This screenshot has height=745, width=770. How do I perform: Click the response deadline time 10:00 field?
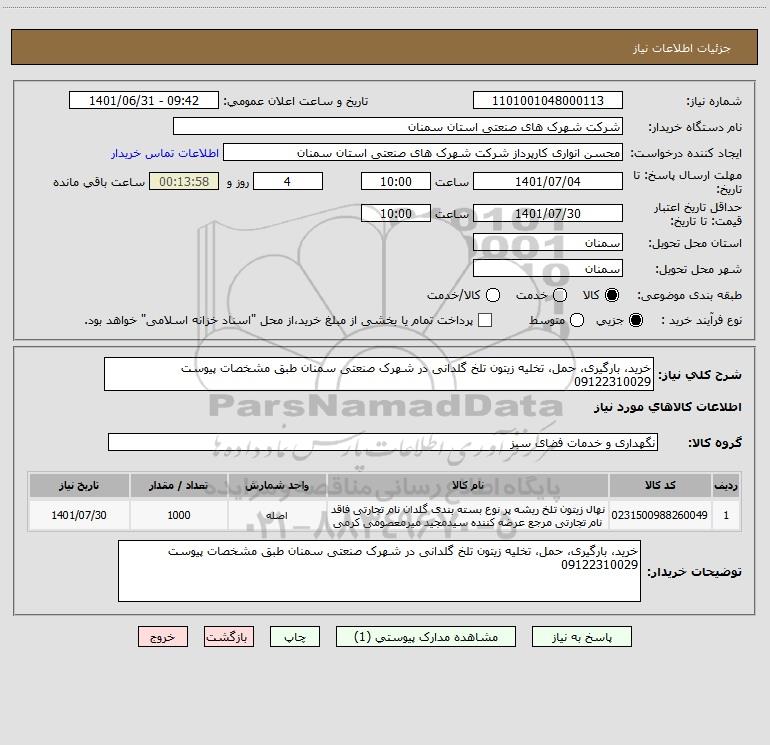coord(396,181)
